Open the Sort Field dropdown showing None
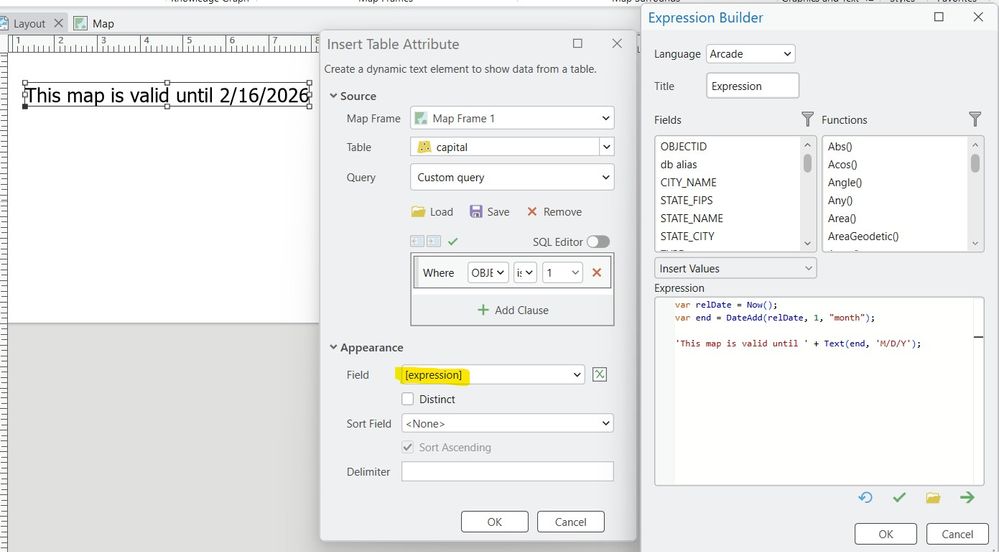The width and height of the screenshot is (999, 552). (x=508, y=423)
